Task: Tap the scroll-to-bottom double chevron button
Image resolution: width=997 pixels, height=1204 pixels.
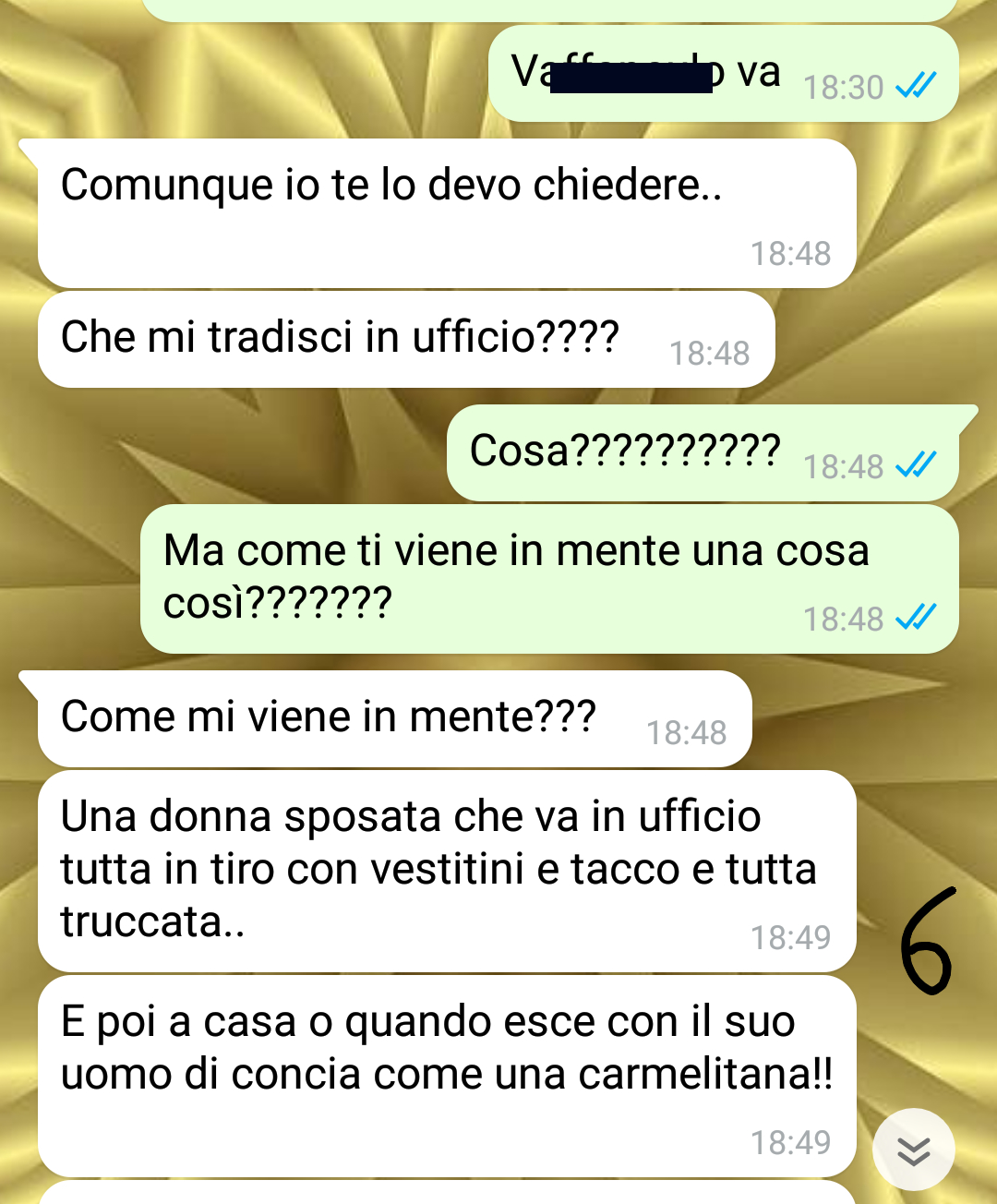Action: [x=913, y=1150]
